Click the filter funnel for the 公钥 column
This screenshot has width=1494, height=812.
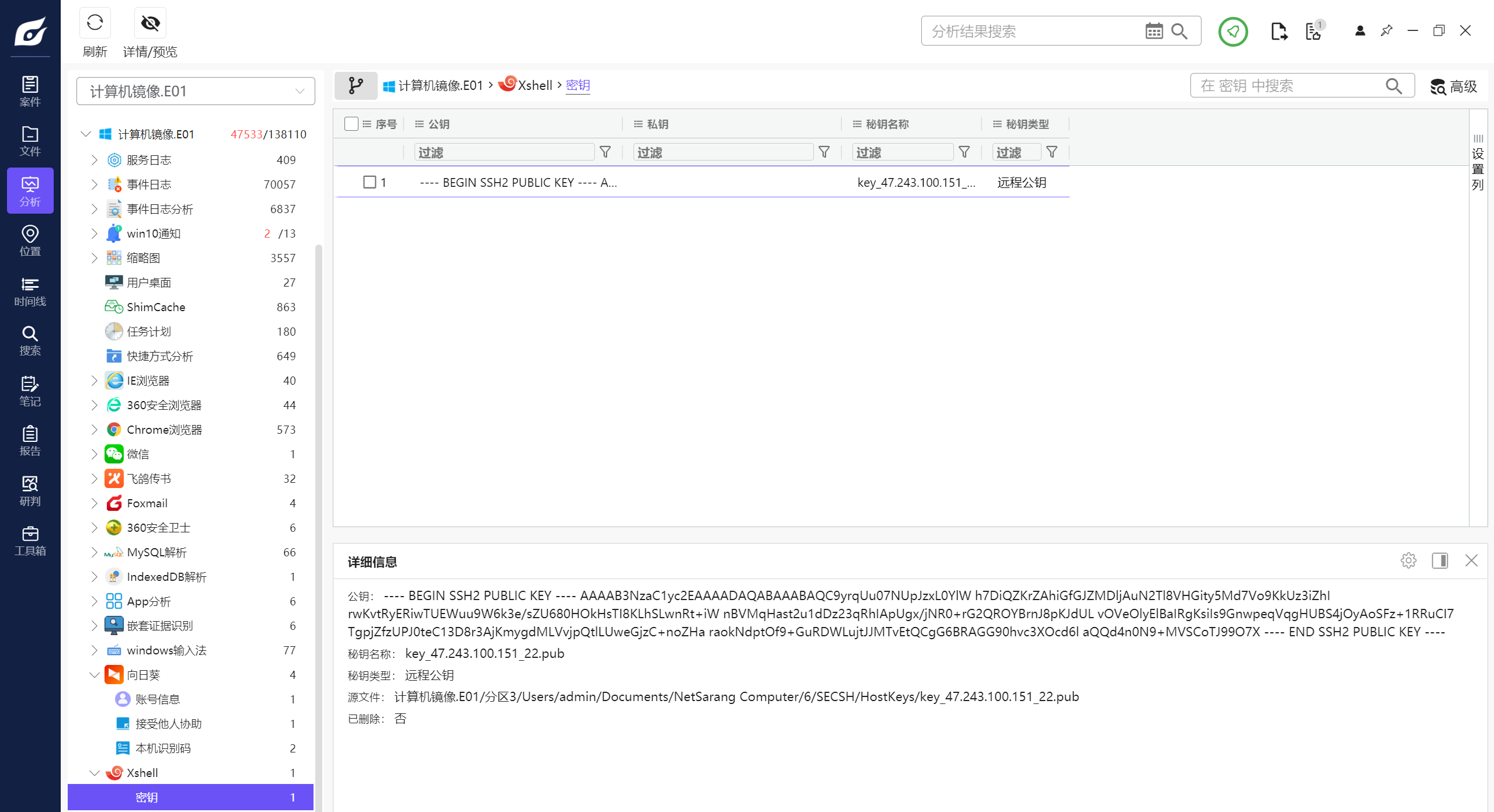pyautogui.click(x=605, y=152)
